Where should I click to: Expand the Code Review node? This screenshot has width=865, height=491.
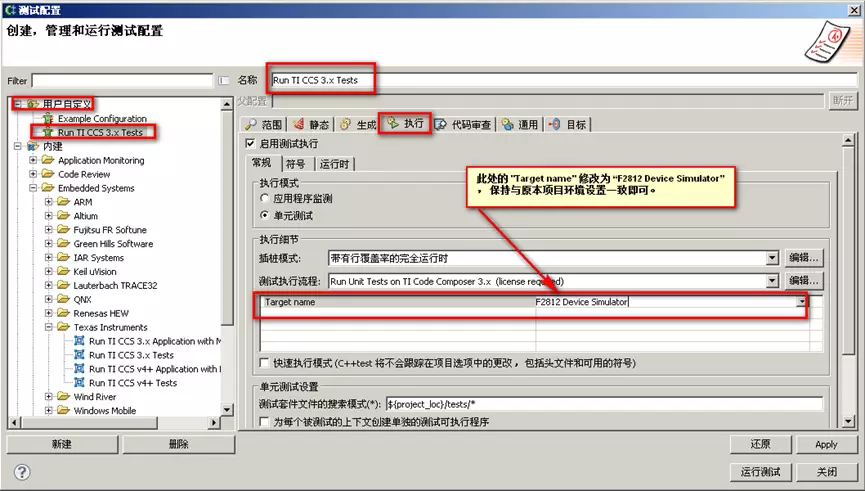tap(33, 174)
